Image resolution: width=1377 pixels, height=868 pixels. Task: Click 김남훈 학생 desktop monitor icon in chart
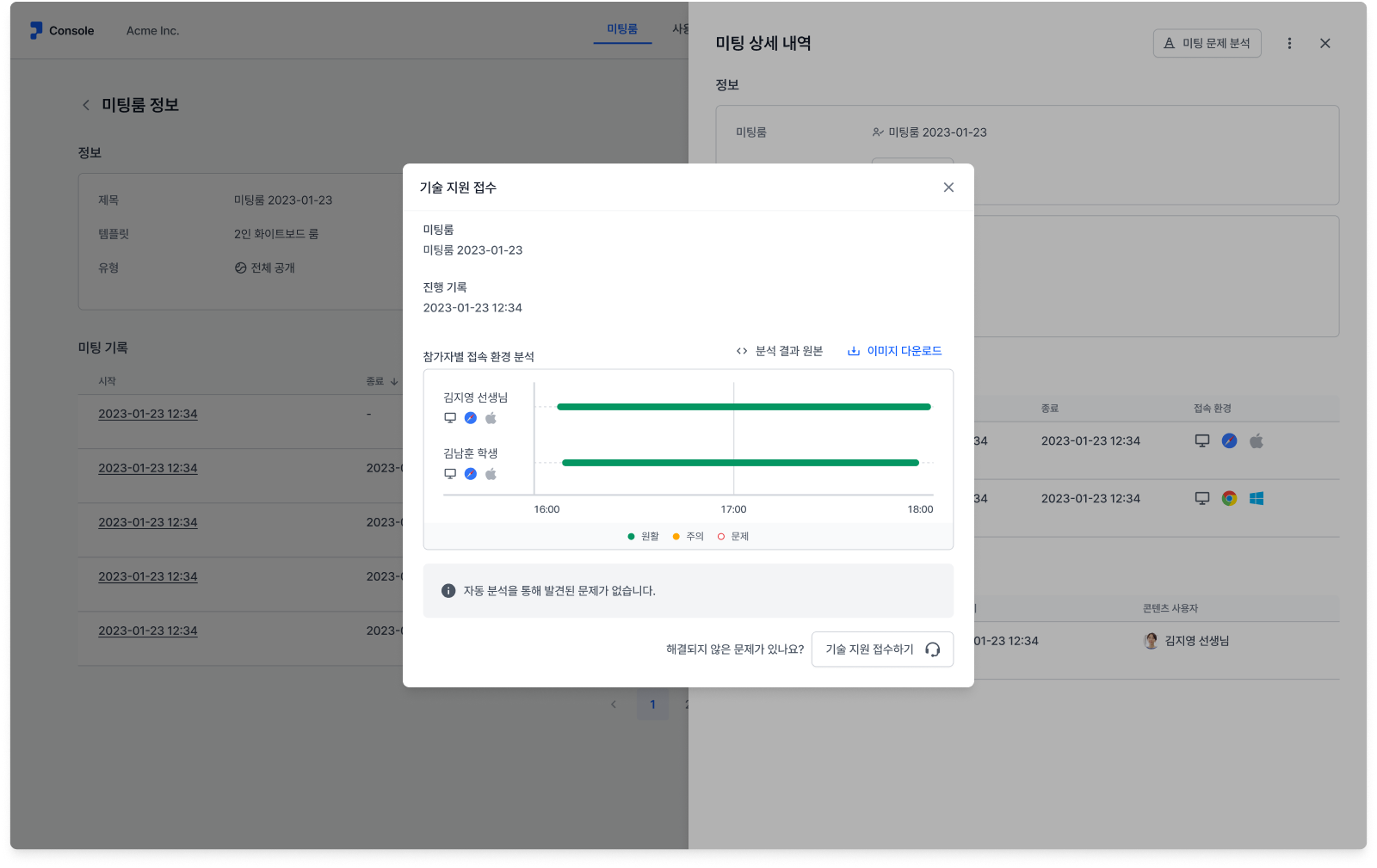point(450,474)
